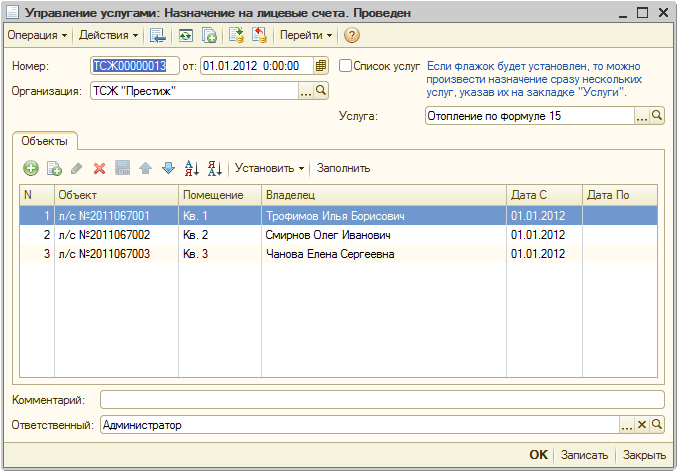
Task: Click the Дата С column header
Action: 544,195
